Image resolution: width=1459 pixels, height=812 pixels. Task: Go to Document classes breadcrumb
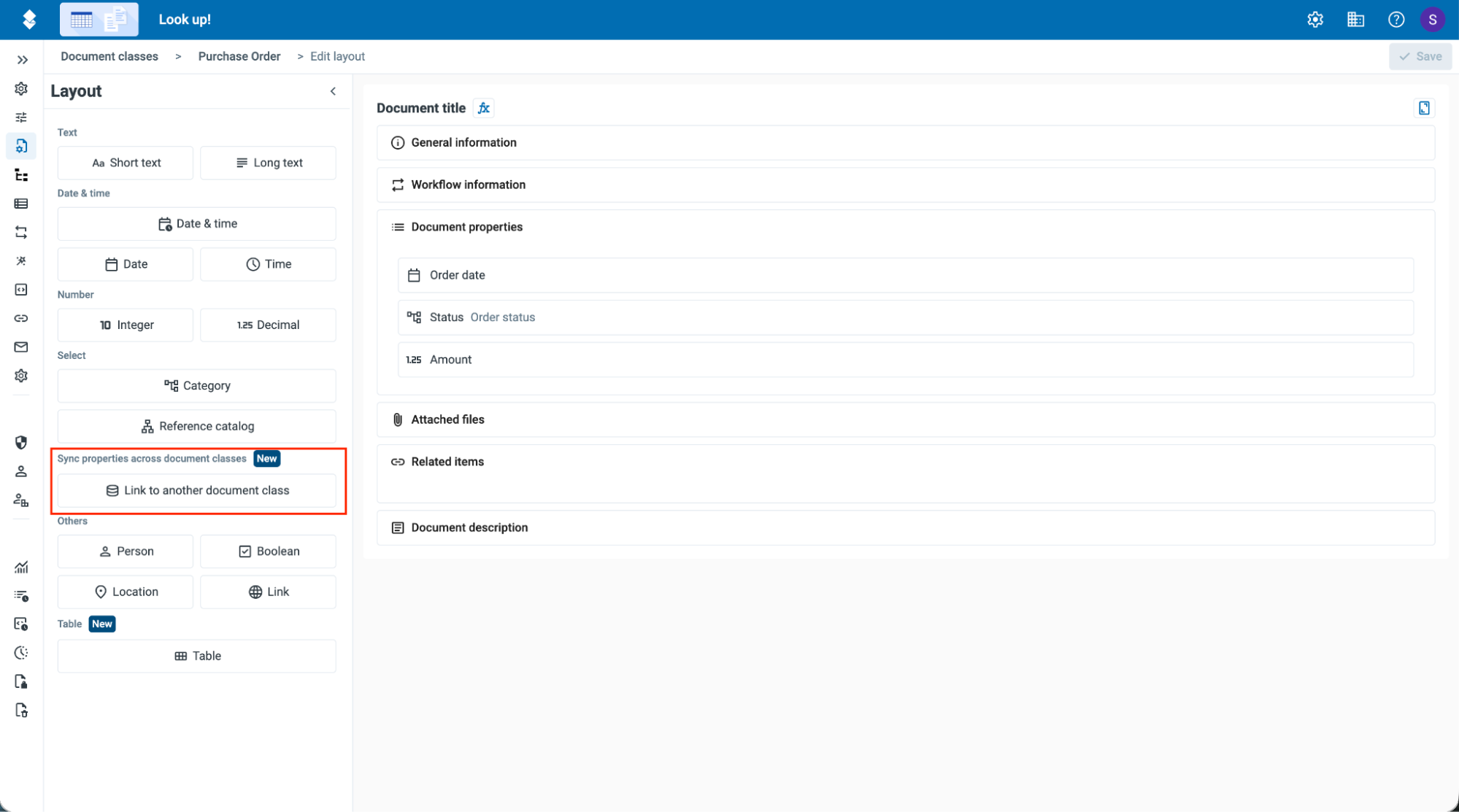109,56
